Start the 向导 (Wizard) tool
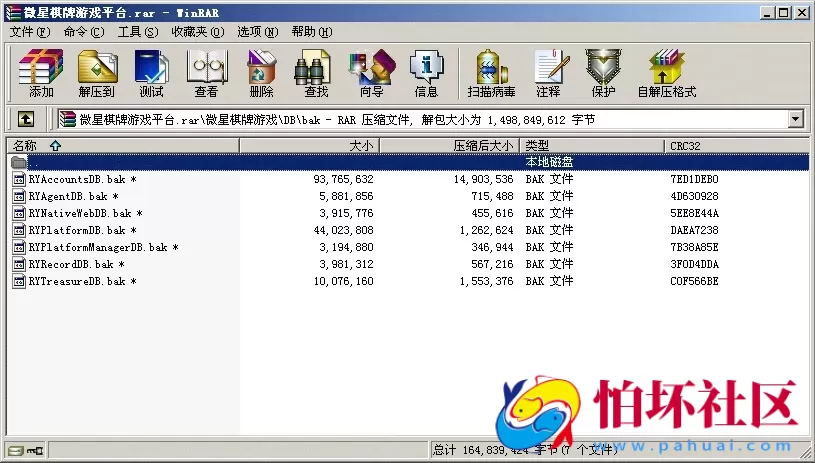 click(371, 73)
